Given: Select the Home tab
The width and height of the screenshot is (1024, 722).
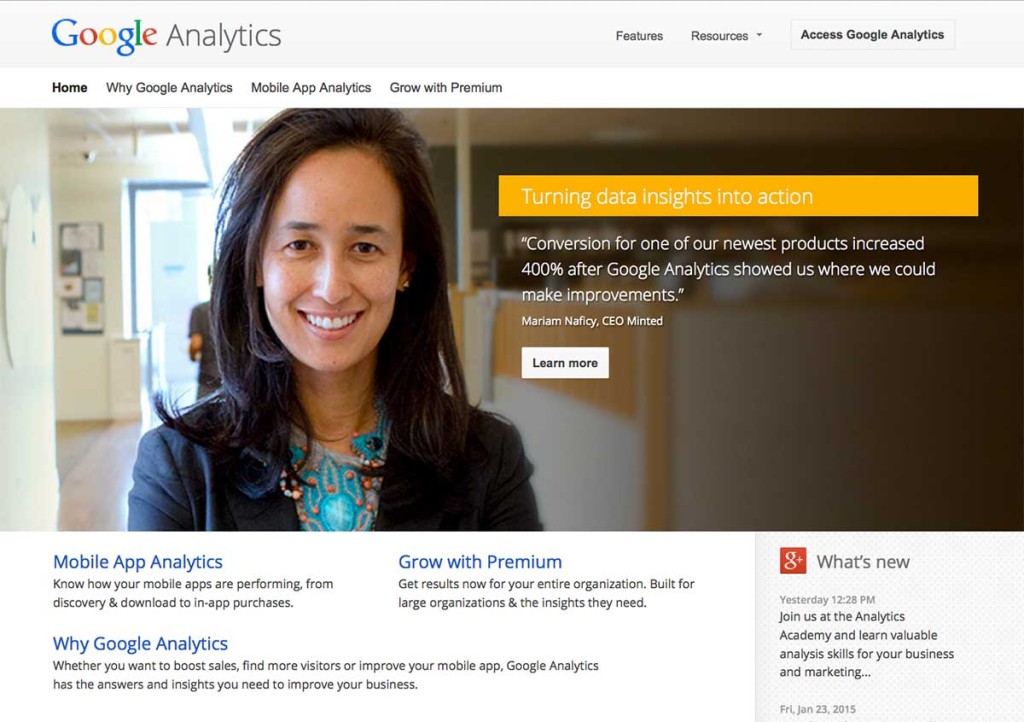Looking at the screenshot, I should pyautogui.click(x=69, y=87).
